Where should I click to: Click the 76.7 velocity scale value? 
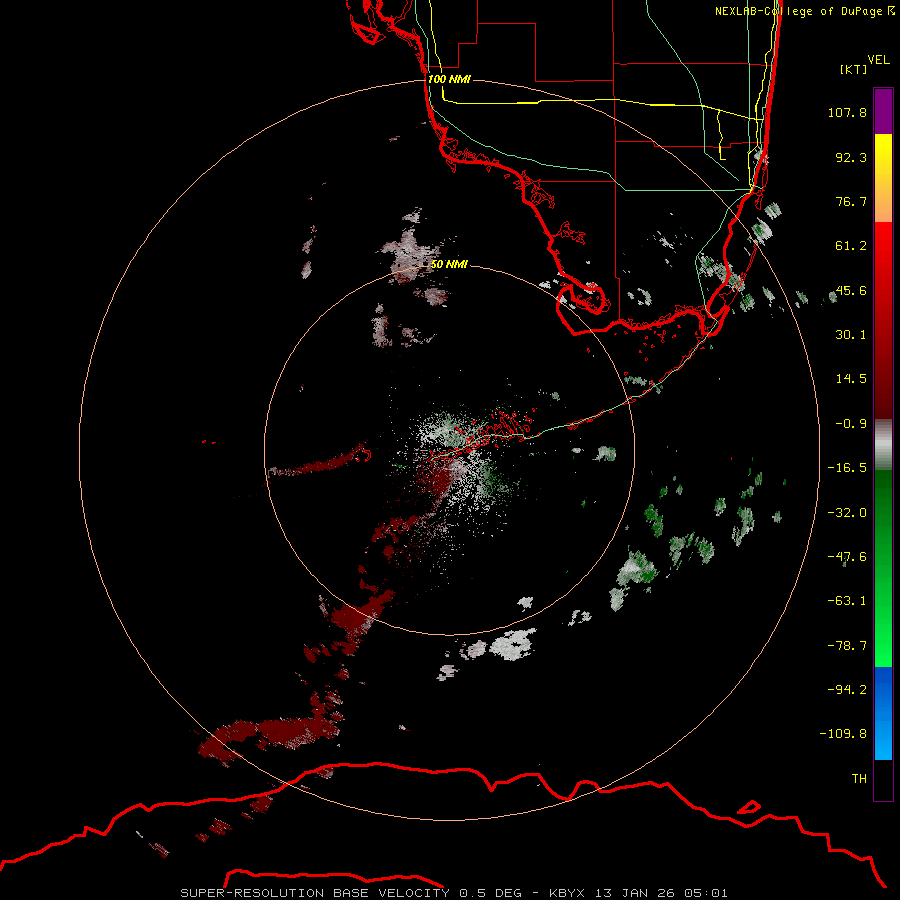[851, 201]
